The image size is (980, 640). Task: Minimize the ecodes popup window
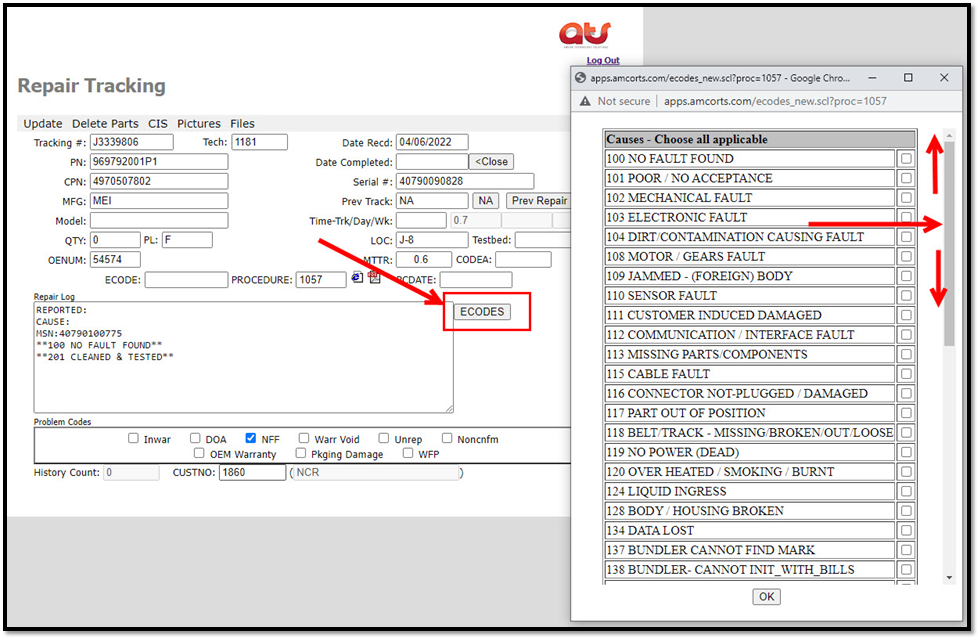tap(873, 77)
